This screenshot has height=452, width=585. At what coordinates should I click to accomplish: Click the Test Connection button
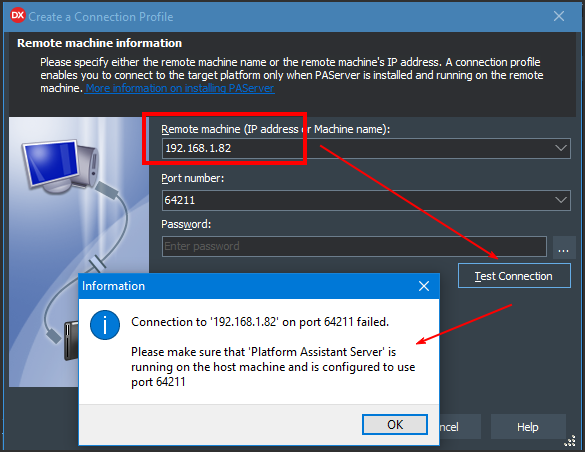pos(514,276)
